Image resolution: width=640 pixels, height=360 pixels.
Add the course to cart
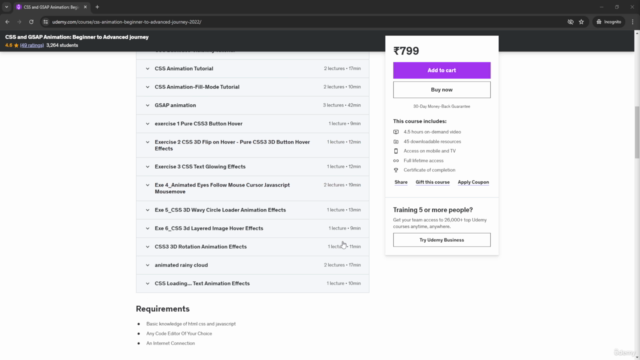pos(442,70)
